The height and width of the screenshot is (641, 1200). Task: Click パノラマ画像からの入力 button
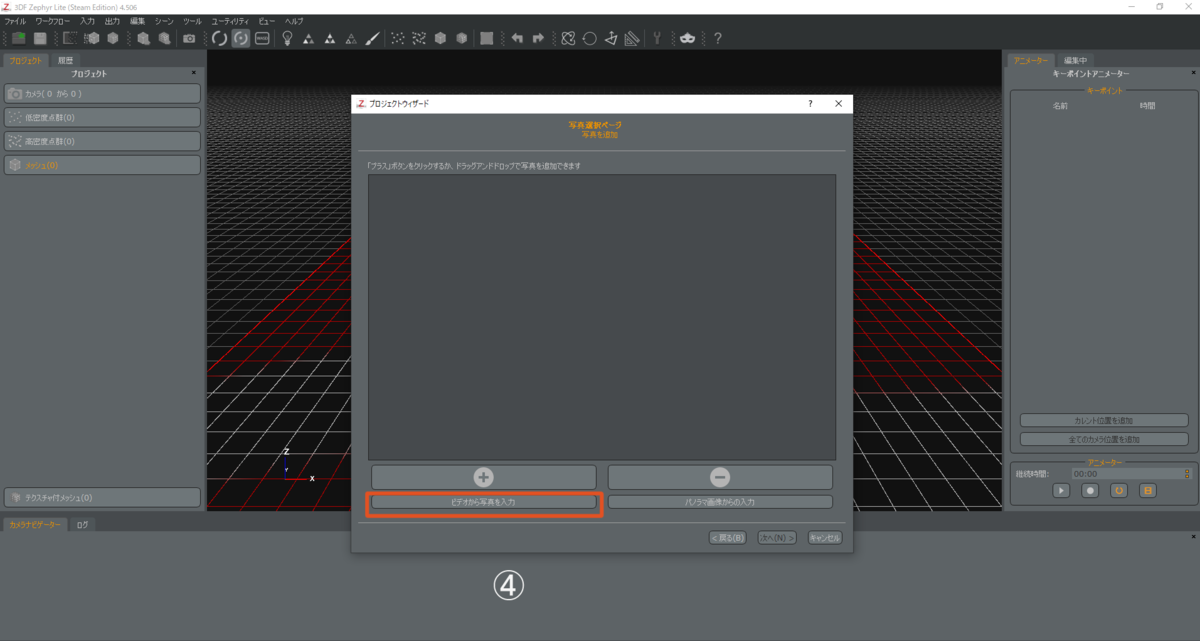720,502
